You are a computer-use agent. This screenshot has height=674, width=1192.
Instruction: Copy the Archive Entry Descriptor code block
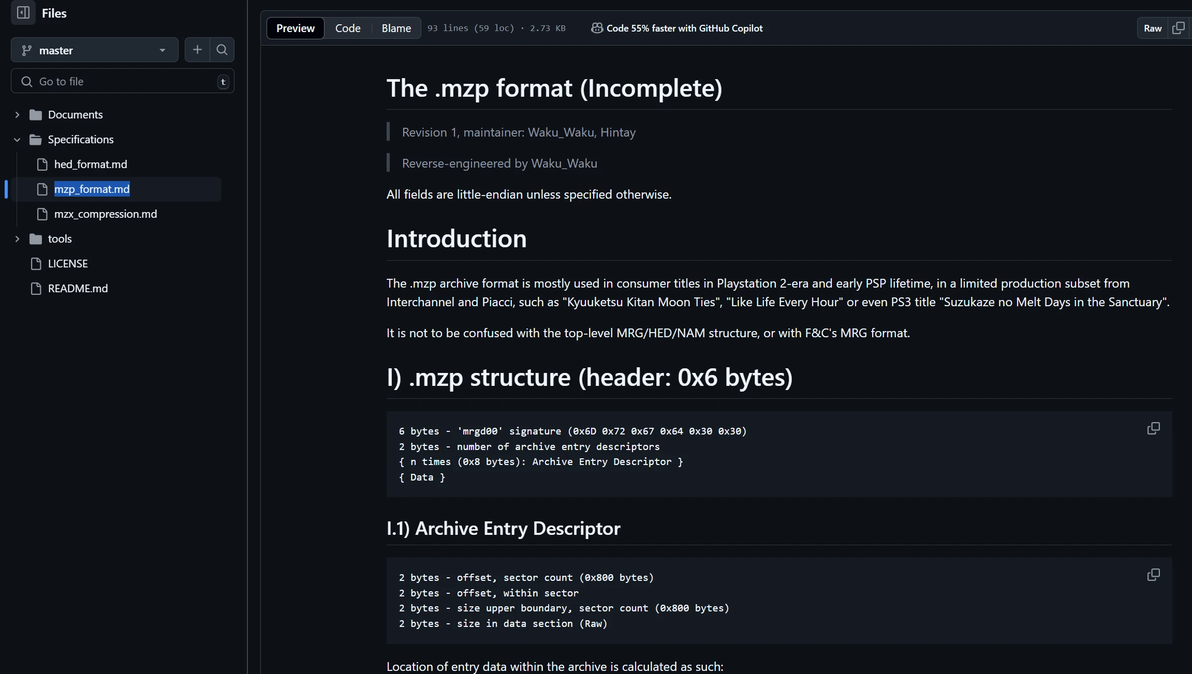click(1153, 575)
